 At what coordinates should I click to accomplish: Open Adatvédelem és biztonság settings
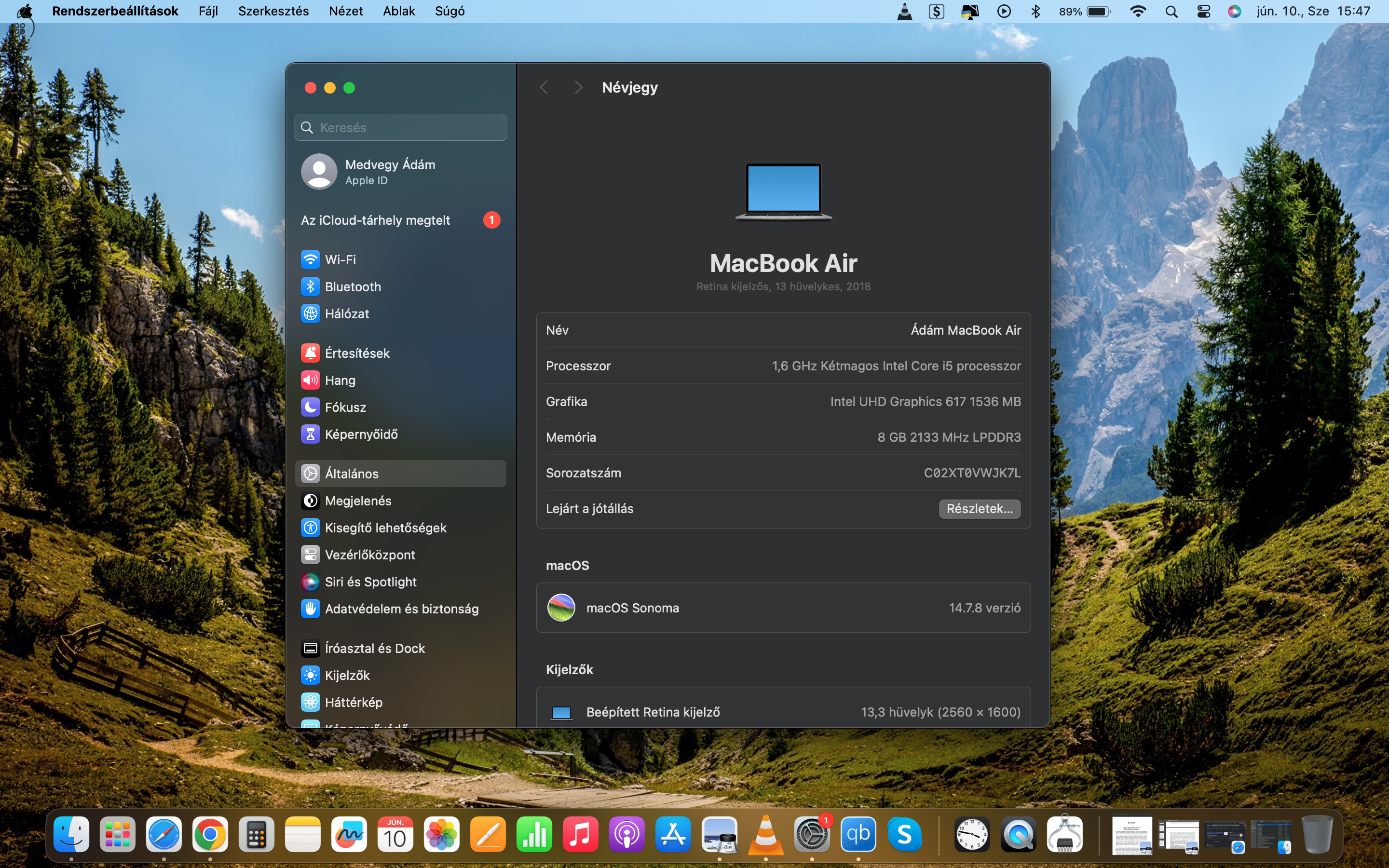[x=400, y=609]
